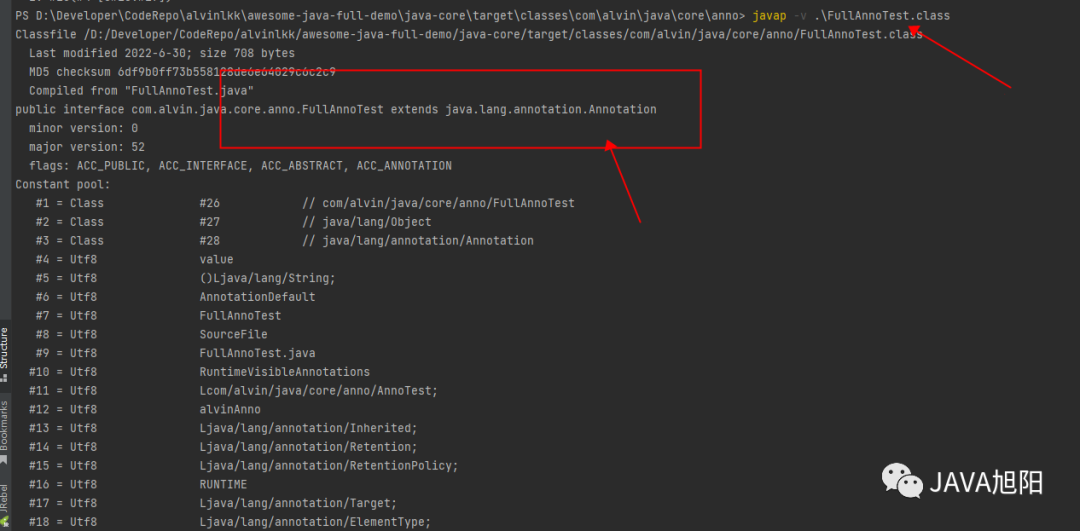The image size is (1080, 531).
Task: Click the '#26' reference in row #1
Action: 209,203
